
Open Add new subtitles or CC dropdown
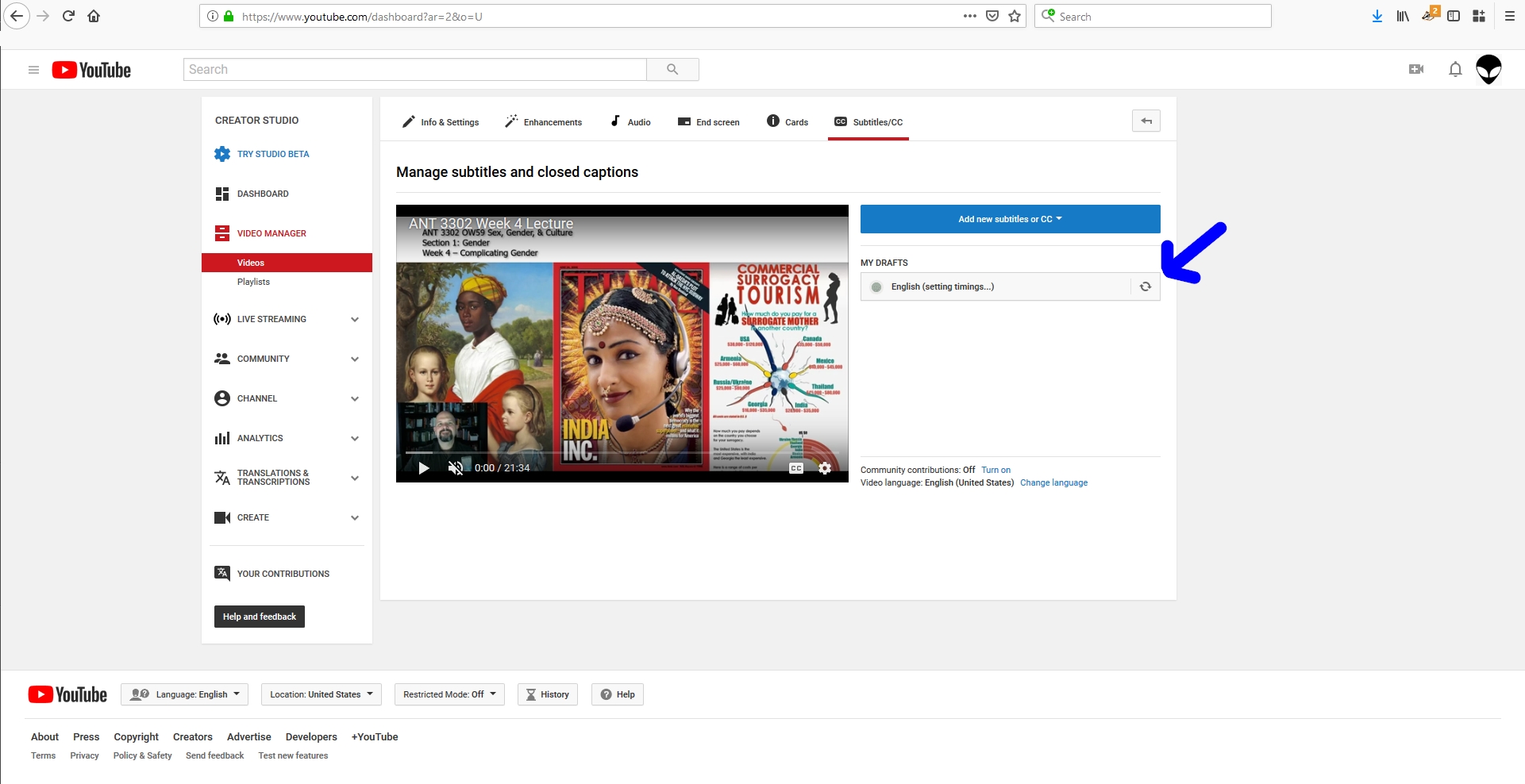1010,219
